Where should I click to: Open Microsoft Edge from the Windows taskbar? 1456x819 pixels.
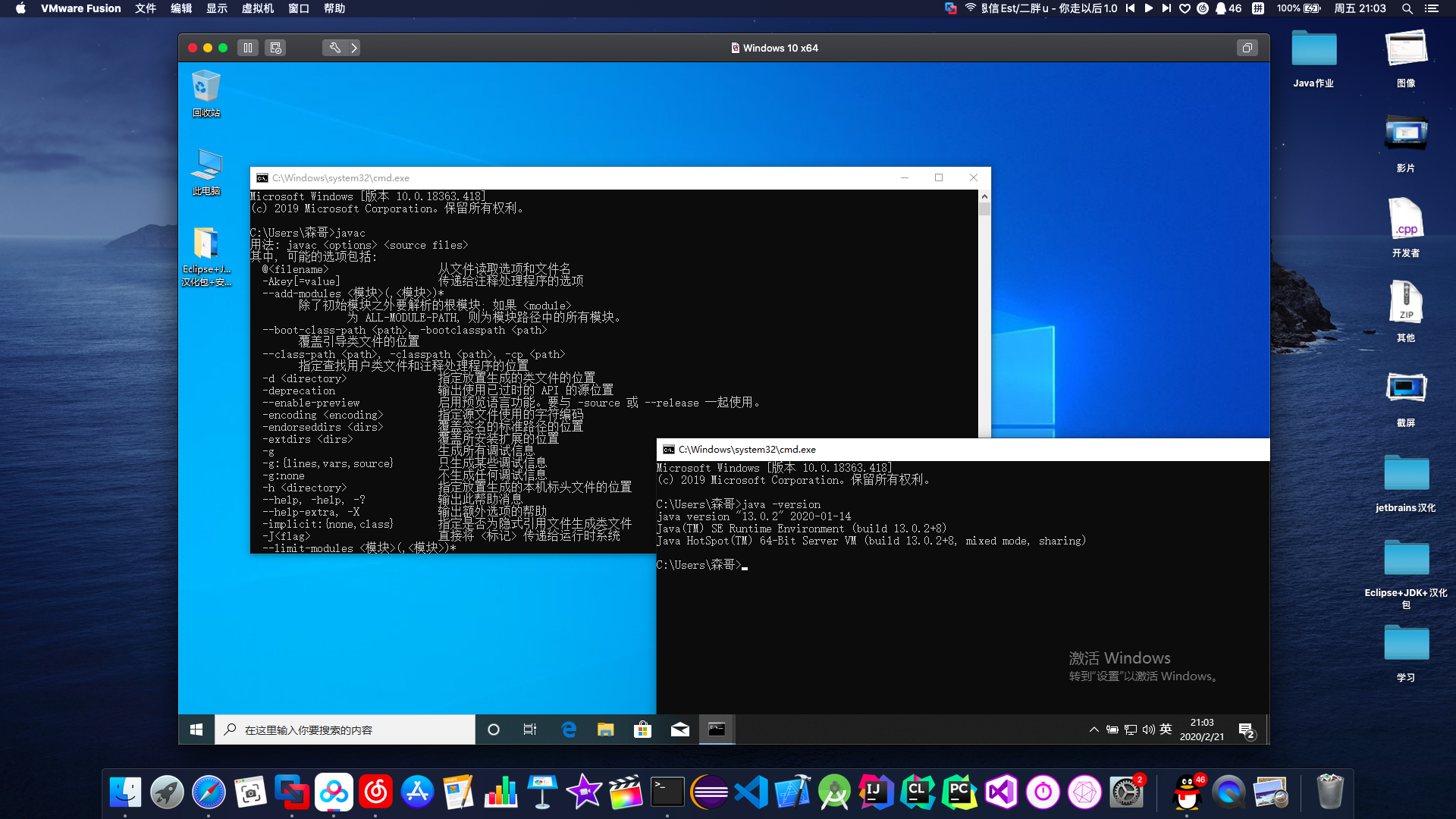pyautogui.click(x=569, y=730)
